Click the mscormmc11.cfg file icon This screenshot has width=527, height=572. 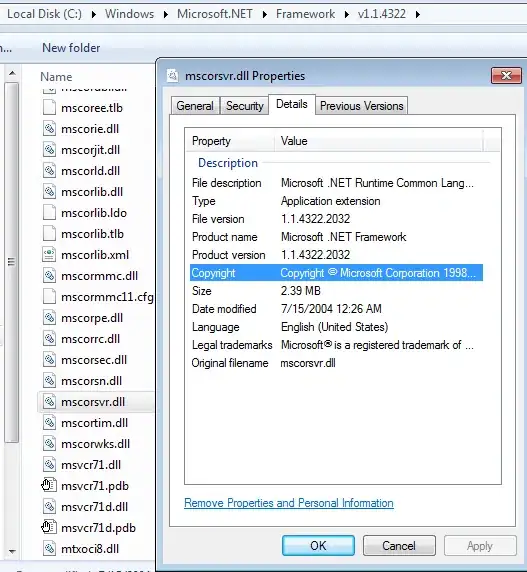[49, 297]
